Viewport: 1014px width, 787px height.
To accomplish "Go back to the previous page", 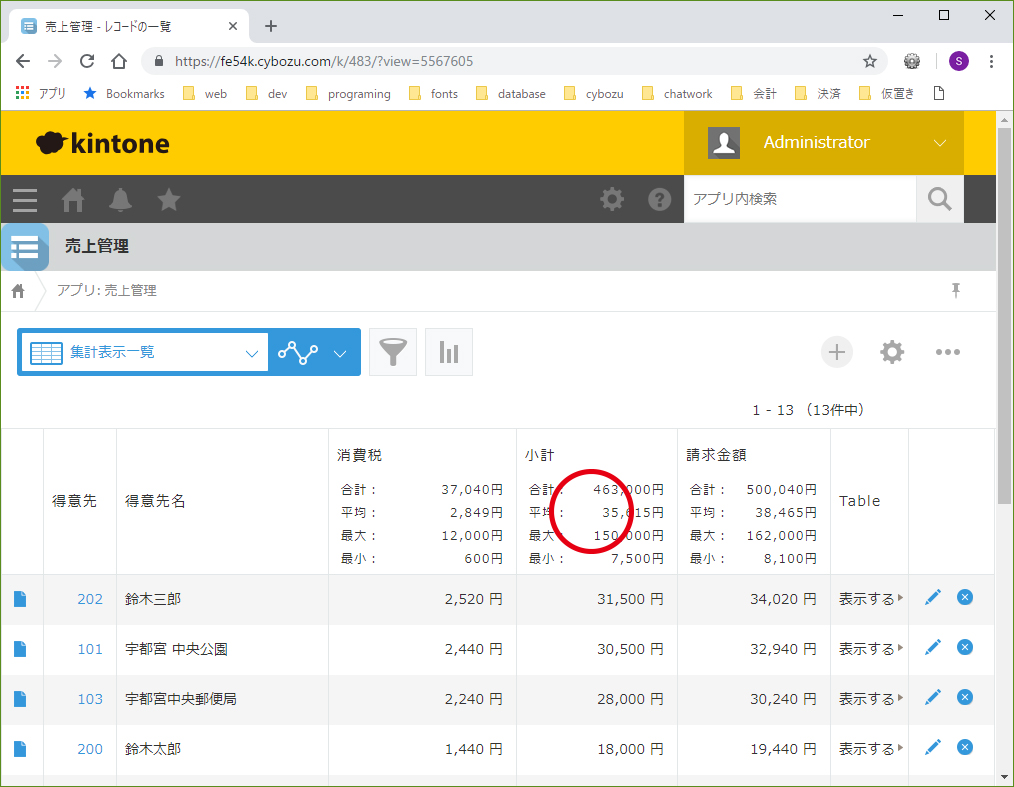I will point(23,61).
